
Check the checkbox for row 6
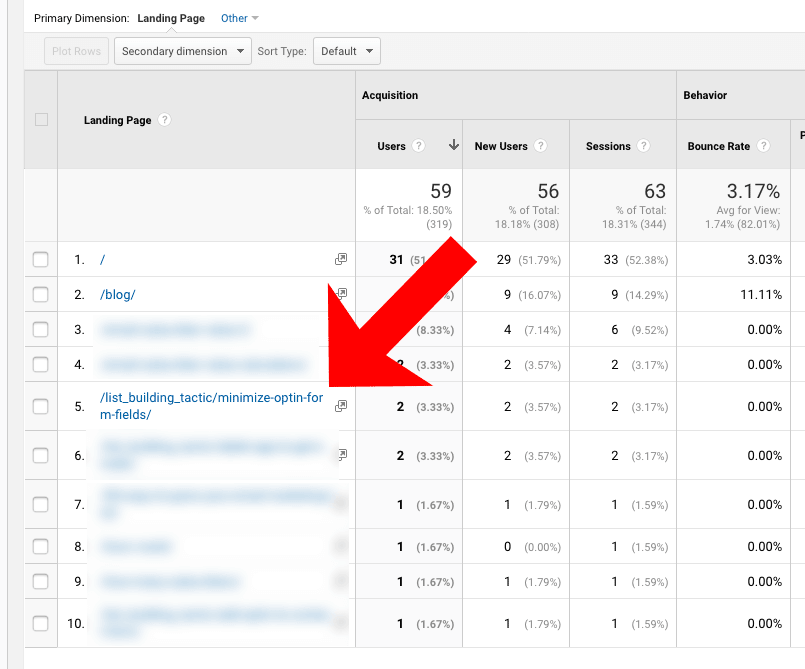click(41, 455)
